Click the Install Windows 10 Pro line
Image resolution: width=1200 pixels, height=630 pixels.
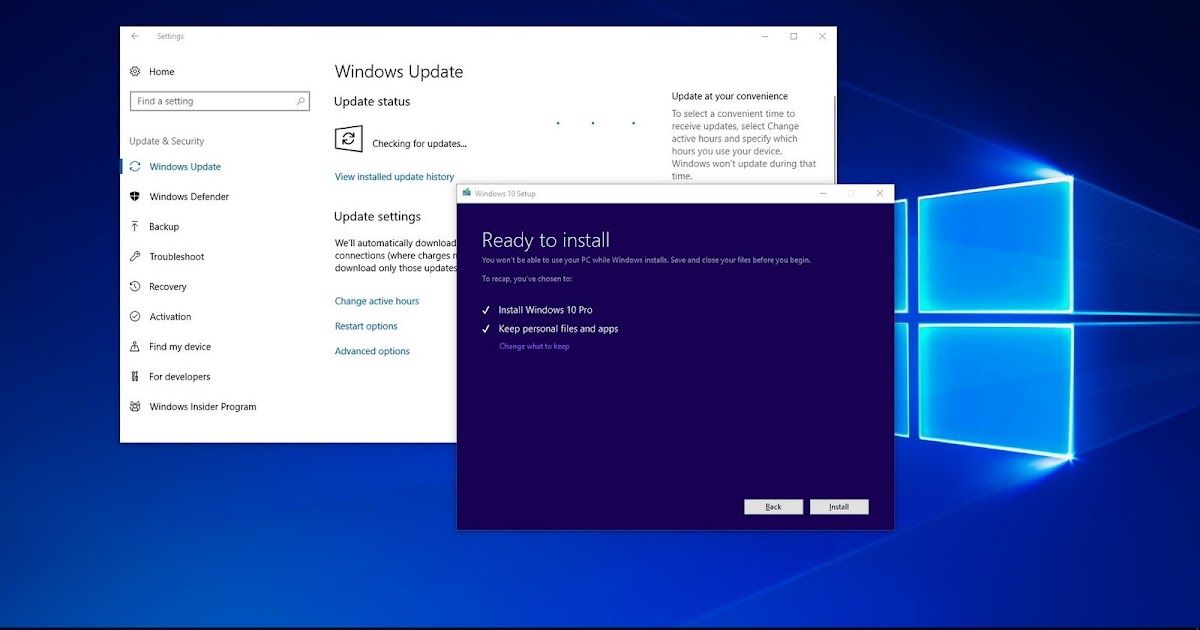coord(545,310)
